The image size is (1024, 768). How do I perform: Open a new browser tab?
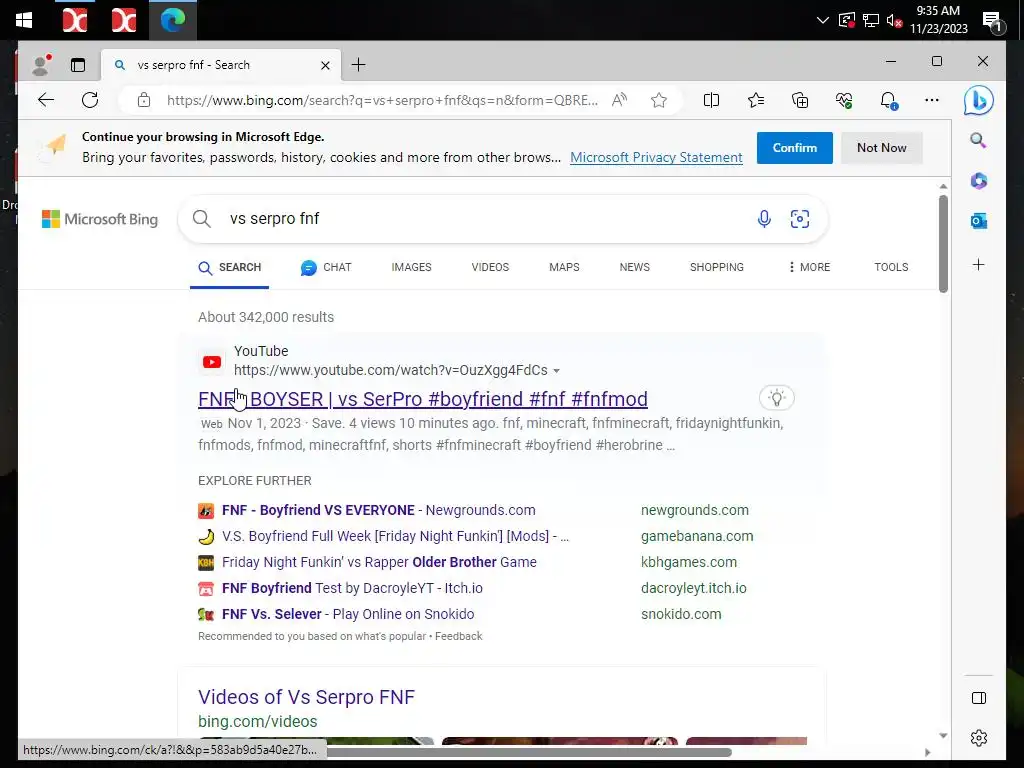coord(359,65)
